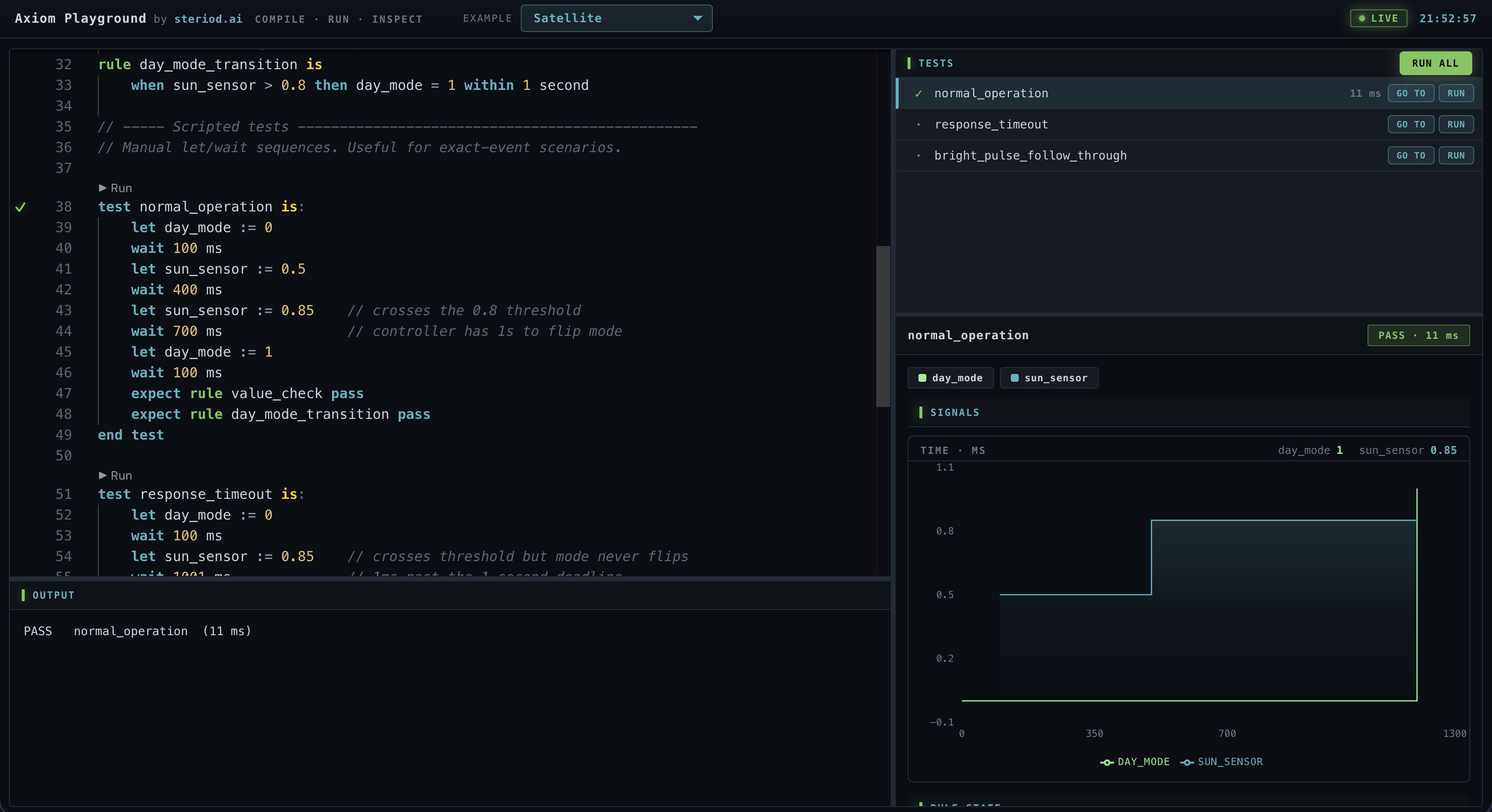Select response_timeout row in tests list
This screenshot has height=812, width=1492.
[x=1189, y=124]
